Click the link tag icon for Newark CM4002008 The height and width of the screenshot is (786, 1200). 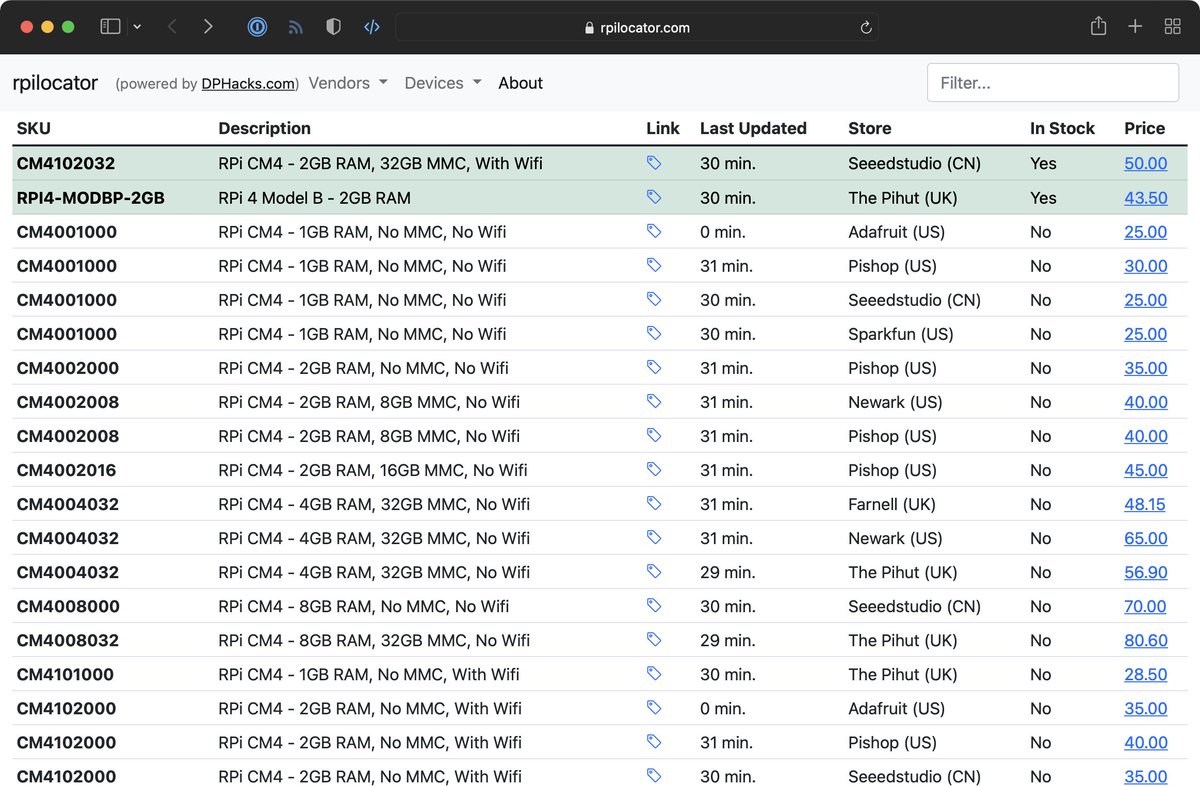click(x=654, y=401)
